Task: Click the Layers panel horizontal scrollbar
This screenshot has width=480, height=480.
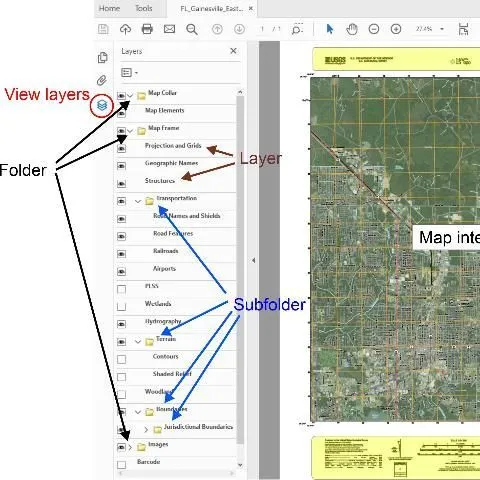Action: coord(176,473)
